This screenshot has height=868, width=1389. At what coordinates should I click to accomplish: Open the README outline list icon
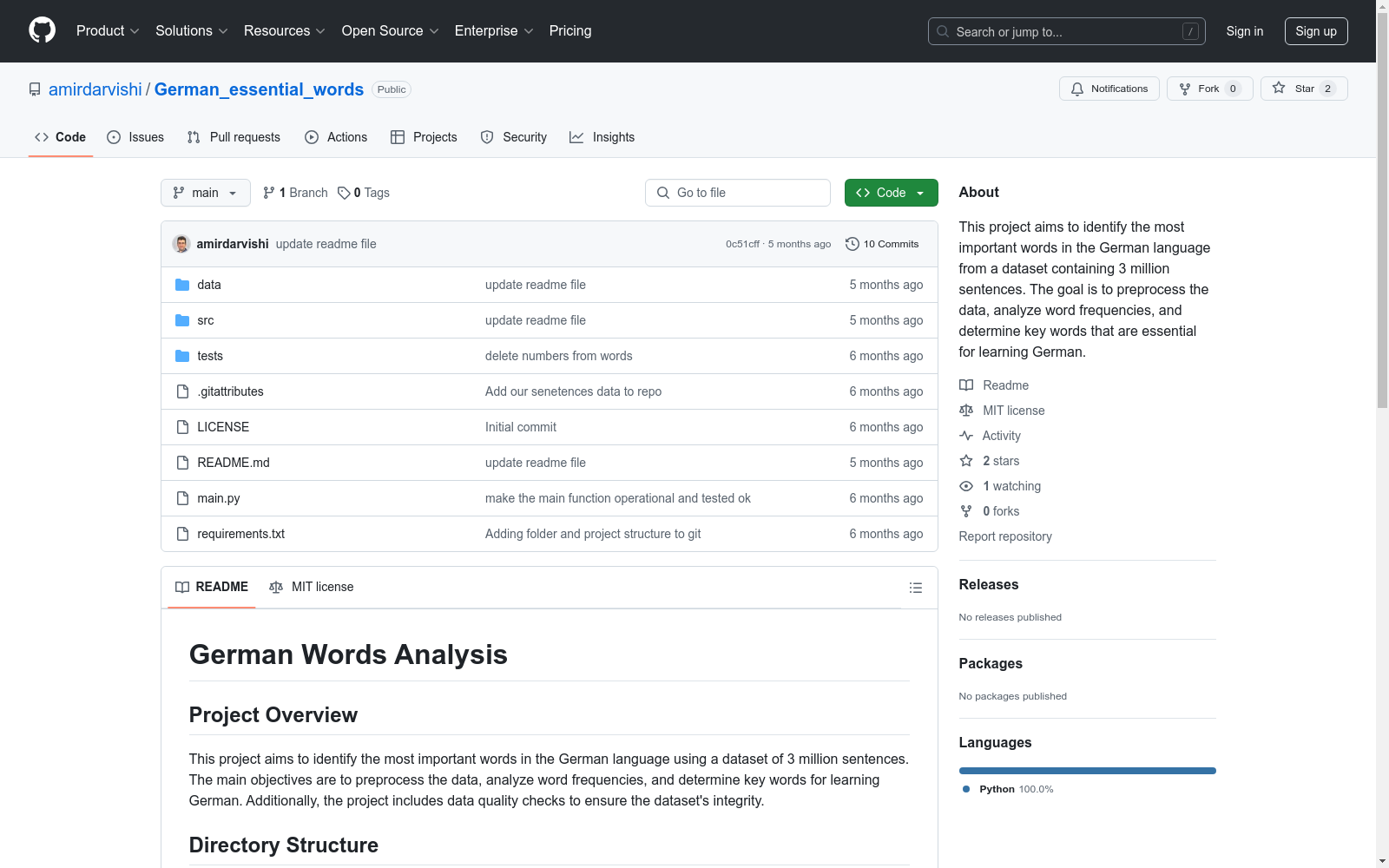coord(916,588)
